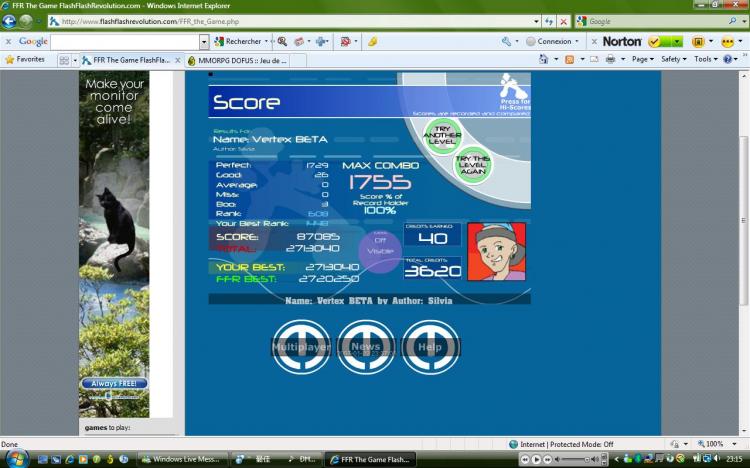Go forward with the browser Forward arrow

click(x=26, y=21)
